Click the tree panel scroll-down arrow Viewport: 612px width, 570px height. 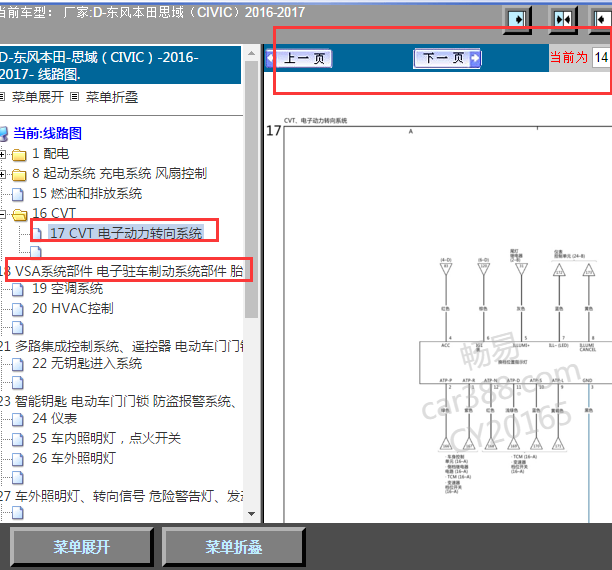pos(252,514)
